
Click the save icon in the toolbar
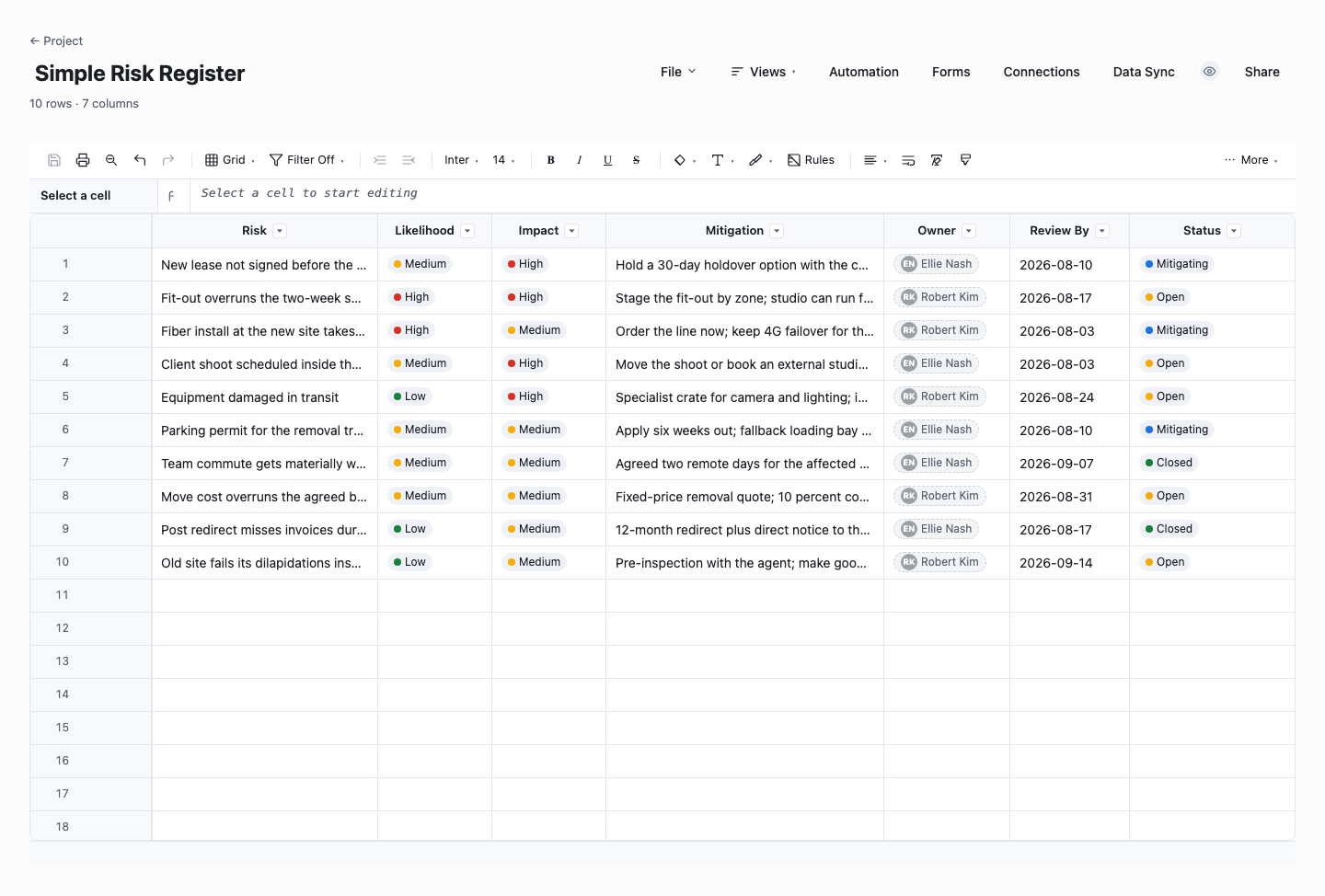coord(54,160)
